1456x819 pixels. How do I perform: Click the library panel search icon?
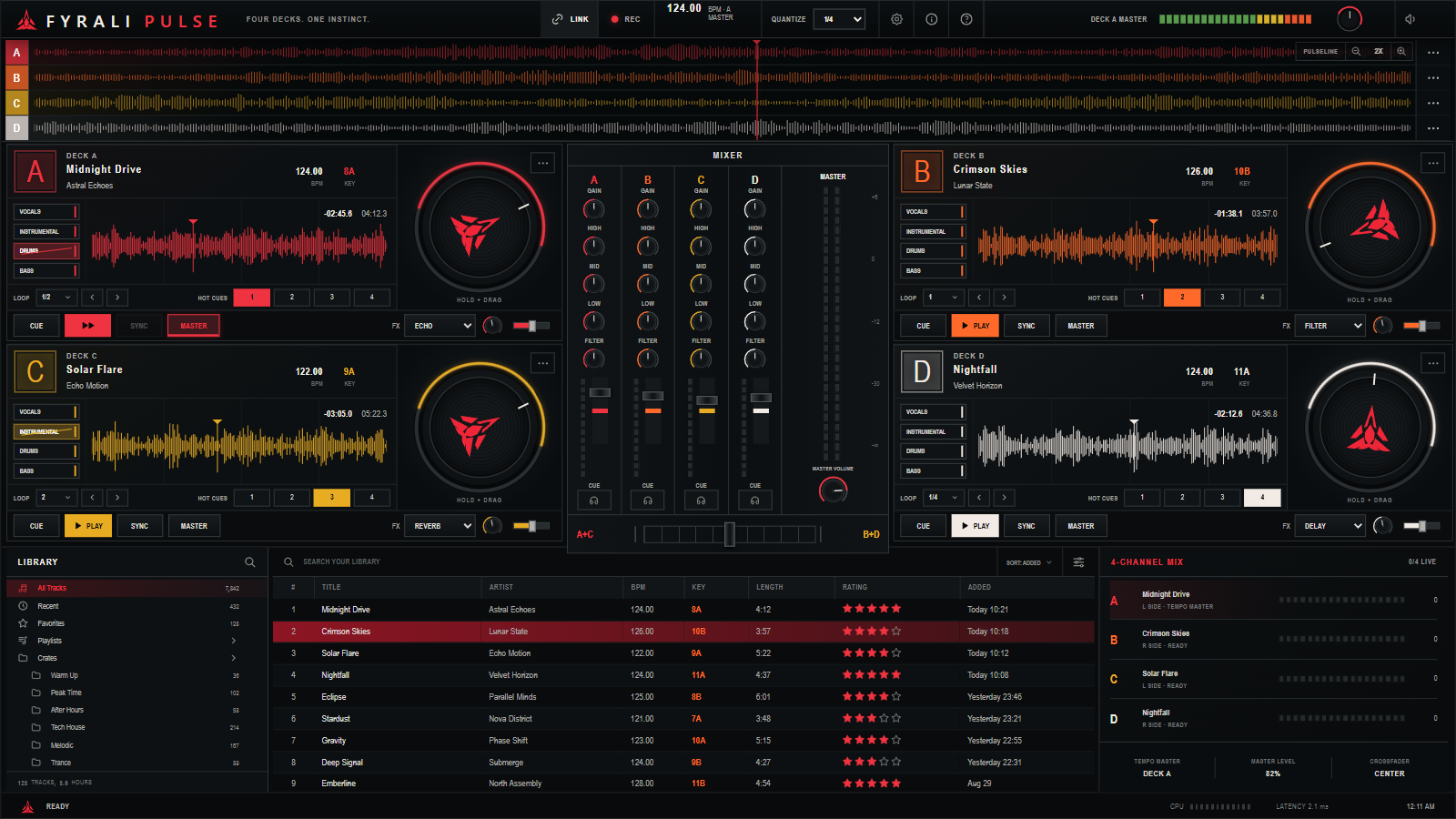(x=250, y=562)
